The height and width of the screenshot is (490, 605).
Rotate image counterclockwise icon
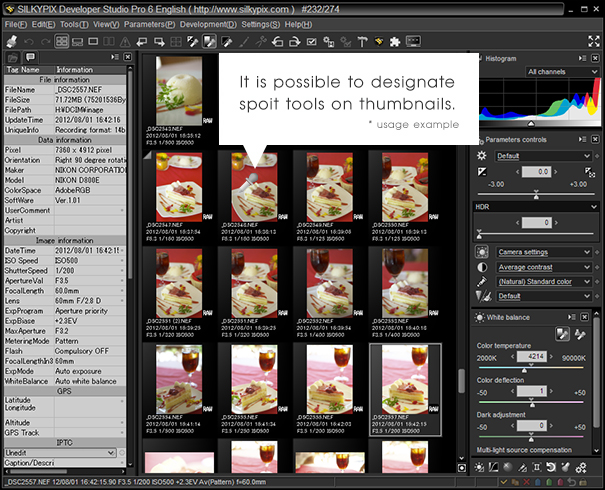(277, 41)
